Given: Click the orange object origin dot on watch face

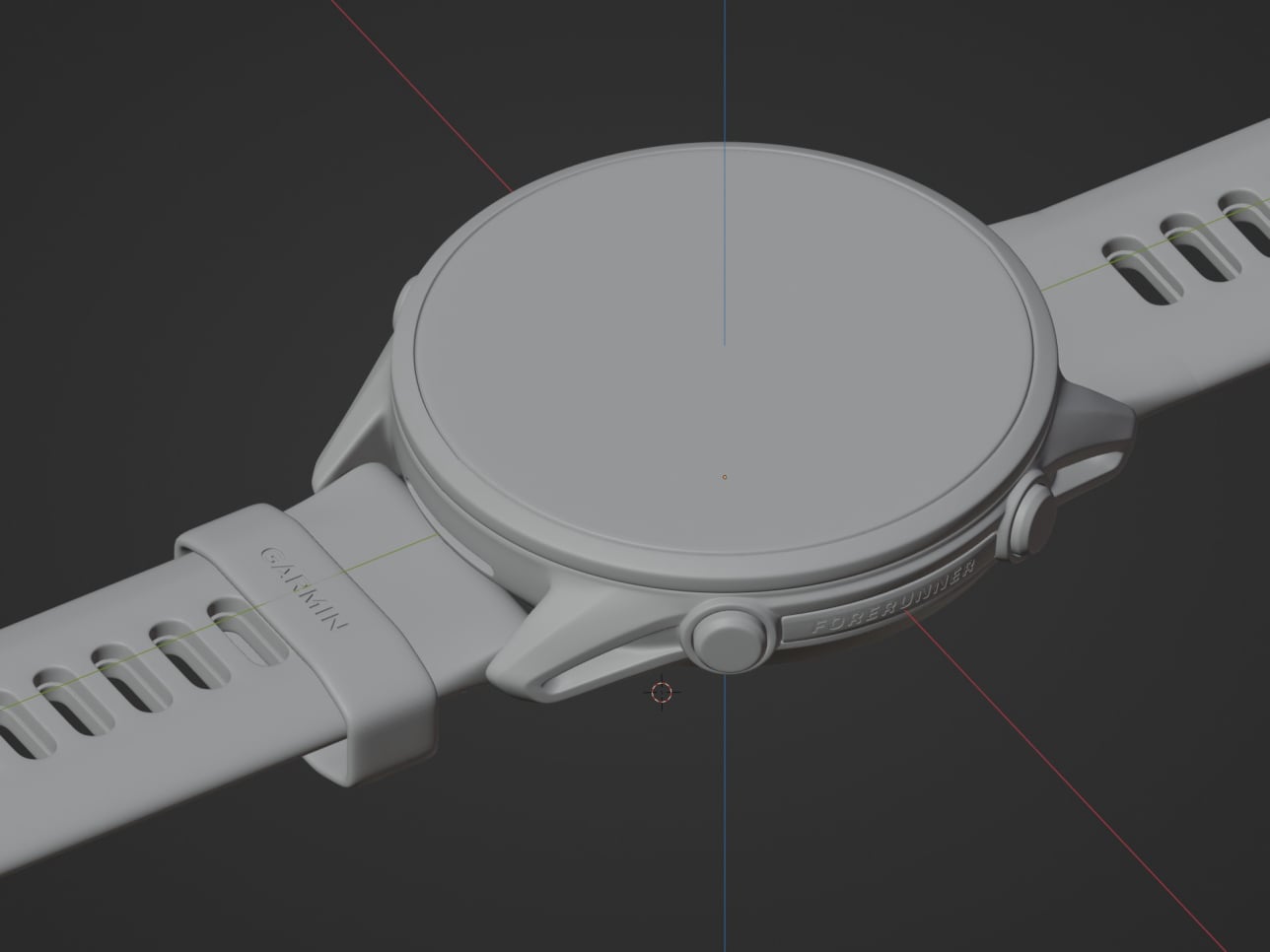Looking at the screenshot, I should click(725, 477).
